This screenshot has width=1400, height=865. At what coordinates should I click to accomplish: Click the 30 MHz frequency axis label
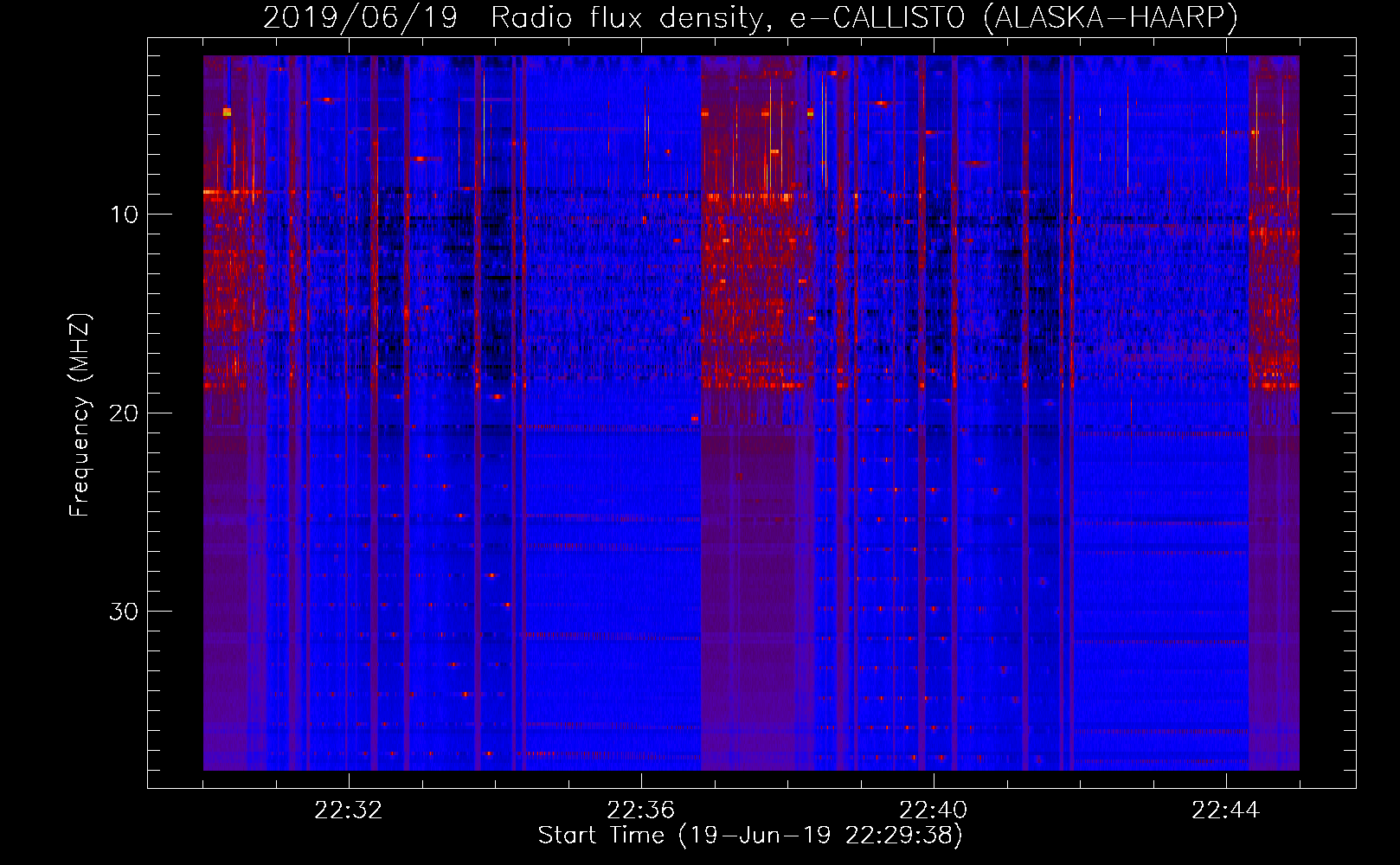[125, 612]
